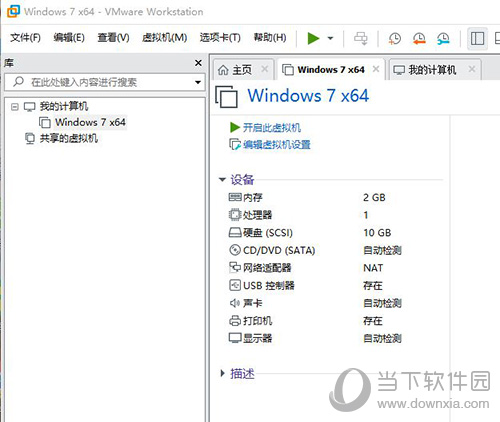Switch to the 主页 tab
The width and height of the screenshot is (500, 422).
[242, 70]
